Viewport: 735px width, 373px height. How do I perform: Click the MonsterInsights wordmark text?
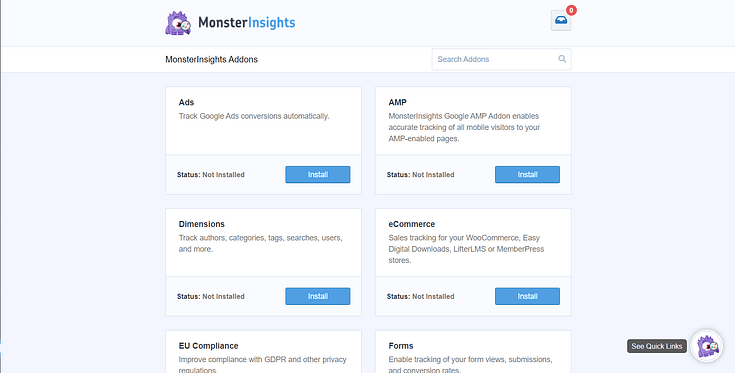coord(247,22)
